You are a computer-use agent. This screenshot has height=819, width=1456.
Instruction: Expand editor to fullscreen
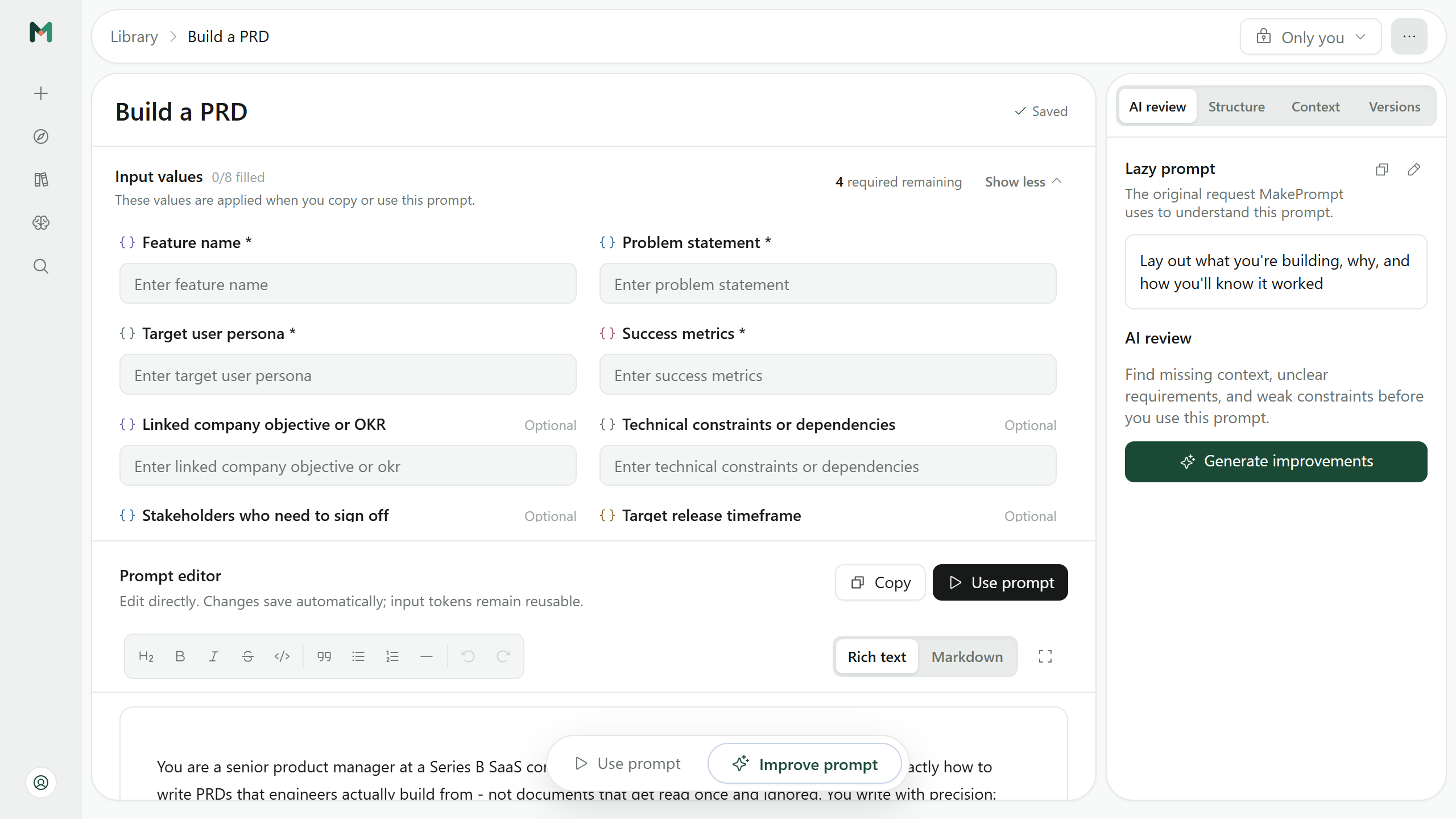(1045, 656)
